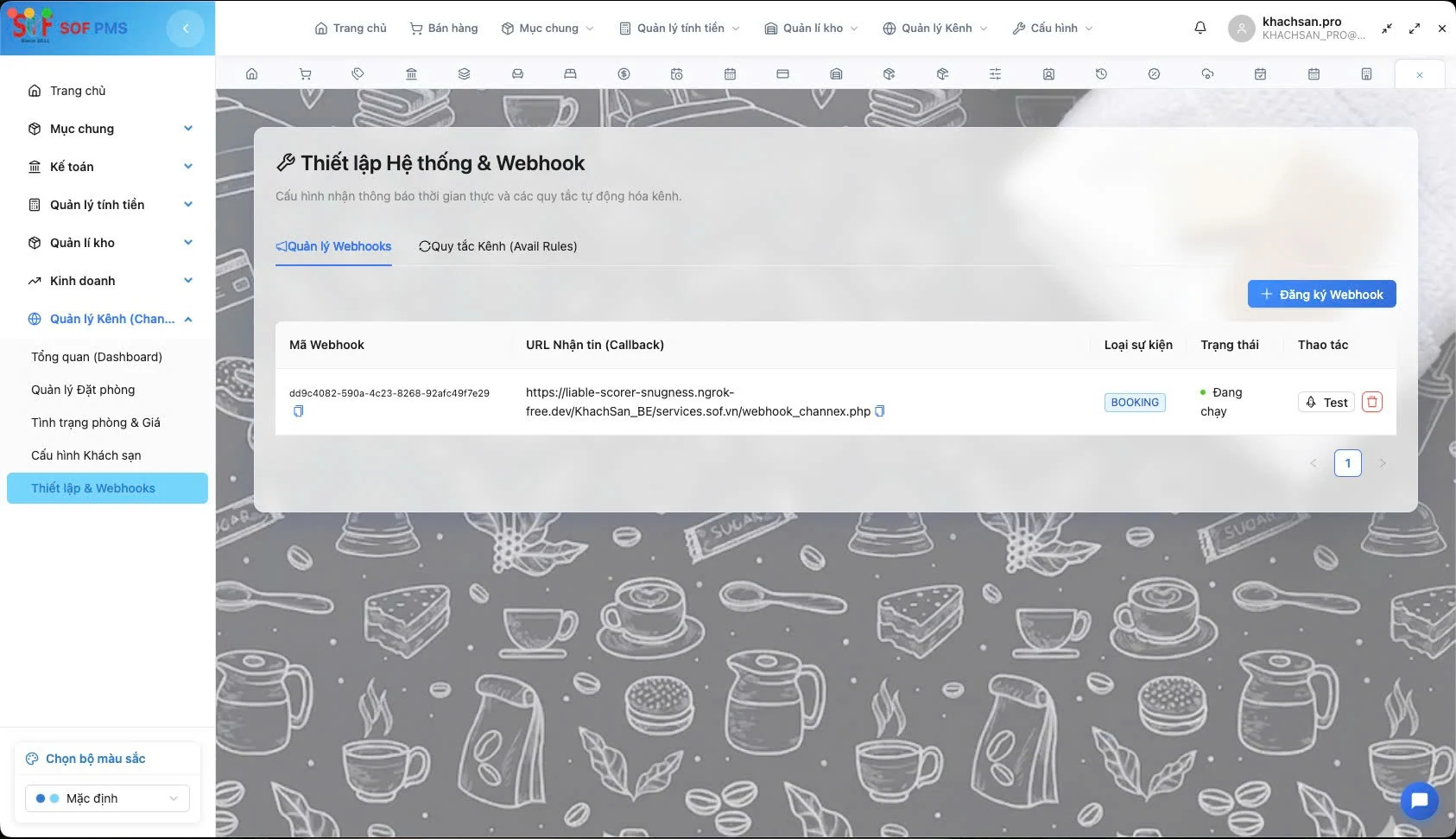Delete the BOOKING webhook with trash icon
The image size is (1456, 839).
point(1372,402)
